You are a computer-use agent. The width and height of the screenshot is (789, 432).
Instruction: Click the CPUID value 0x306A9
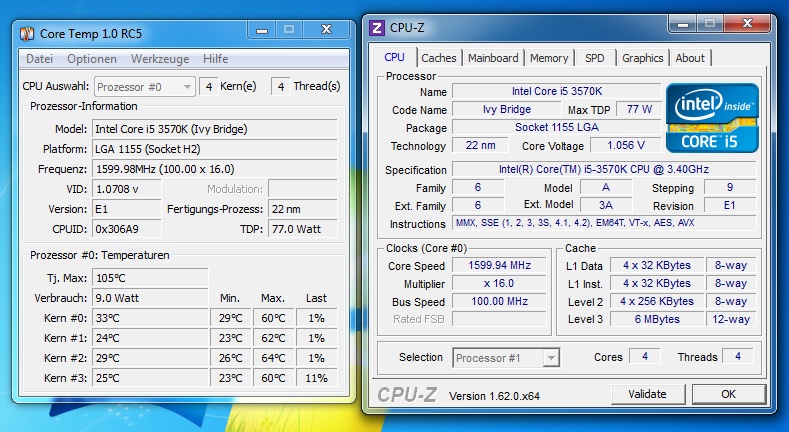(x=127, y=229)
